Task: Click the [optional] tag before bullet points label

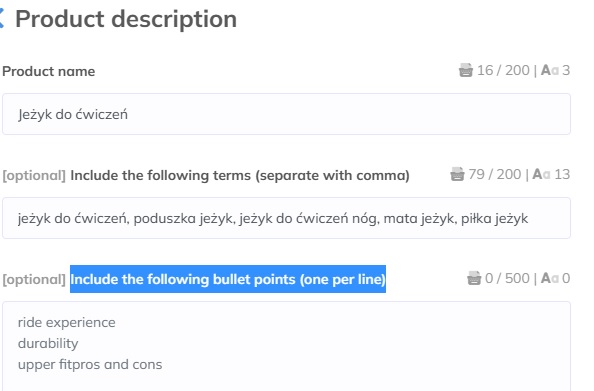Action: click(x=34, y=279)
